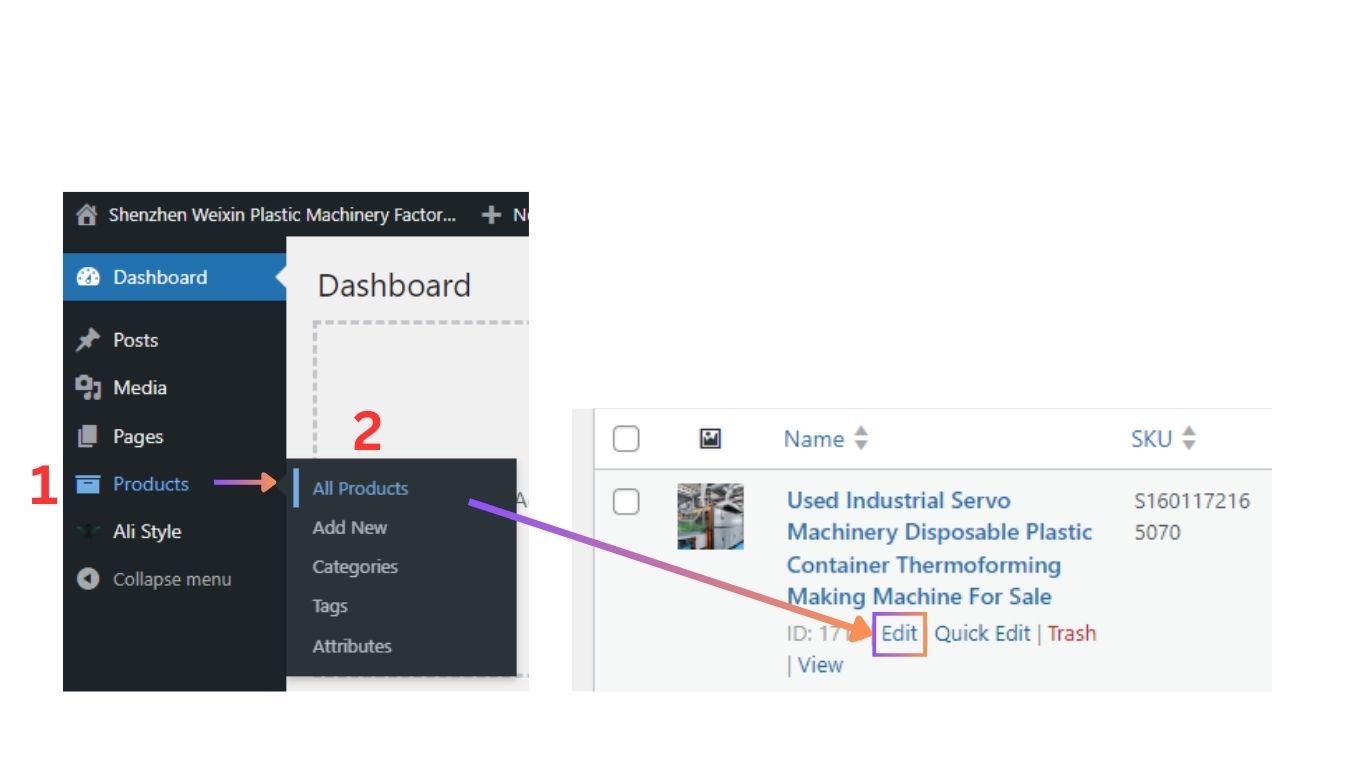Open the thermoforming machine product thumbnail
Viewport: 1366px width, 768px height.
(x=710, y=517)
